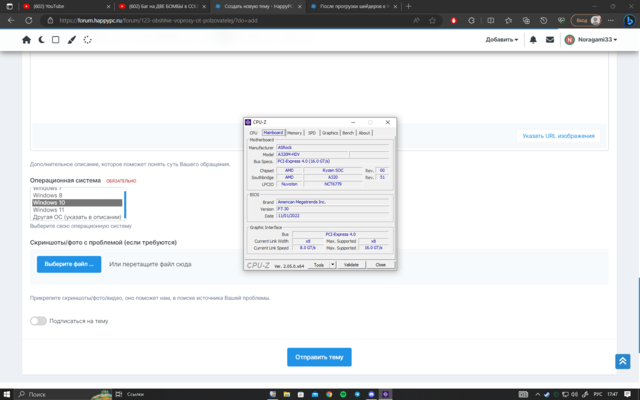The width and height of the screenshot is (640, 400).
Task: Open the Windows Start menu
Action: click(9, 394)
